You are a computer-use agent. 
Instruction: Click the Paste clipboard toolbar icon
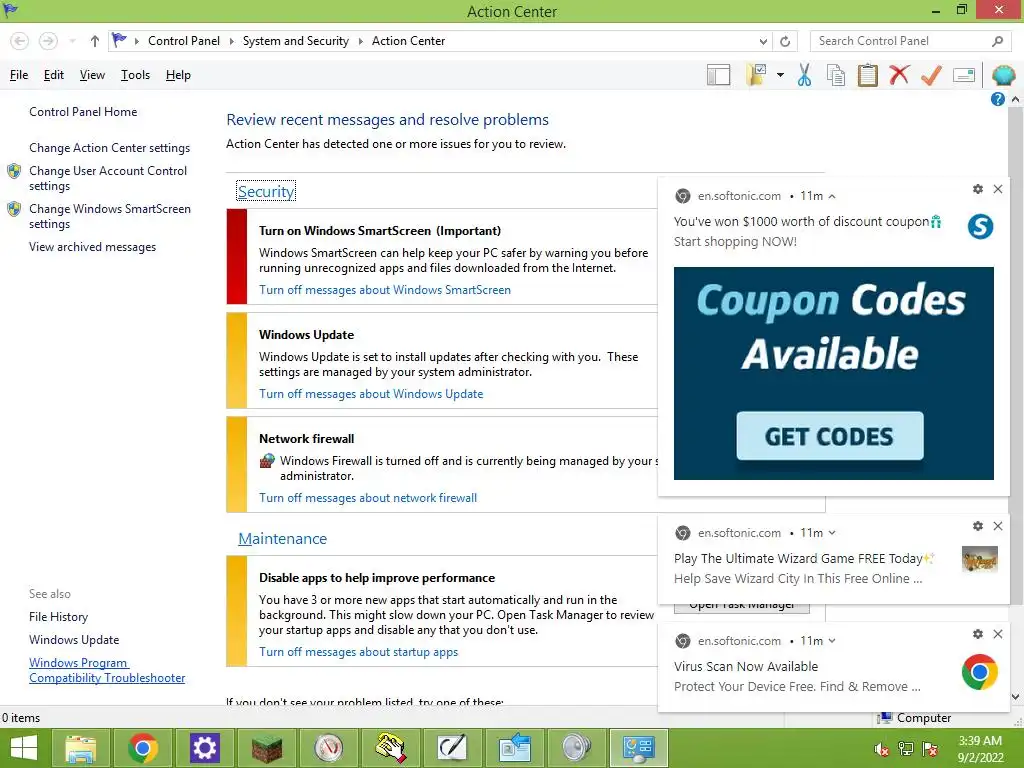pyautogui.click(x=867, y=75)
